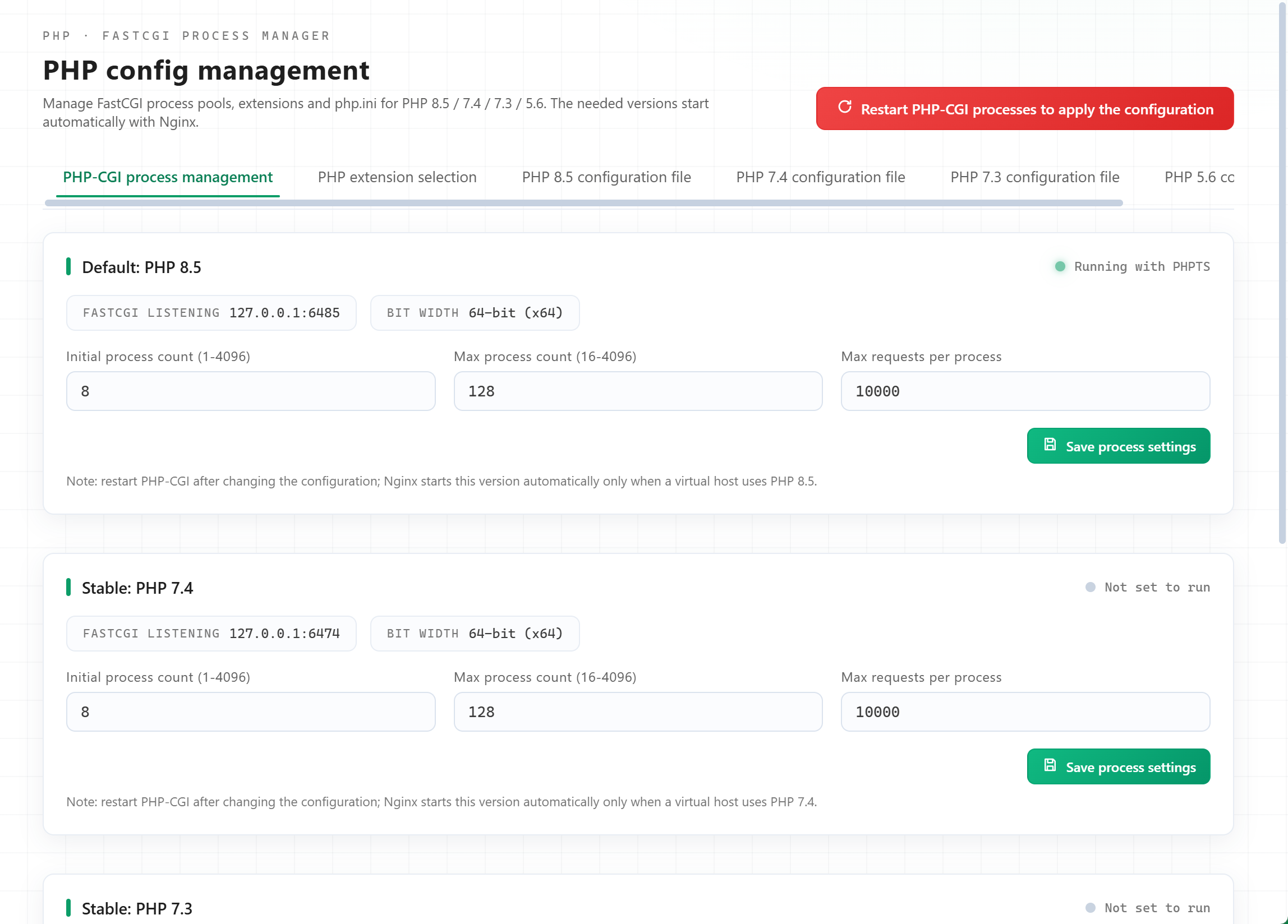Click the FastCGI listening 127.0.0.1:6485 badge

coord(211,313)
